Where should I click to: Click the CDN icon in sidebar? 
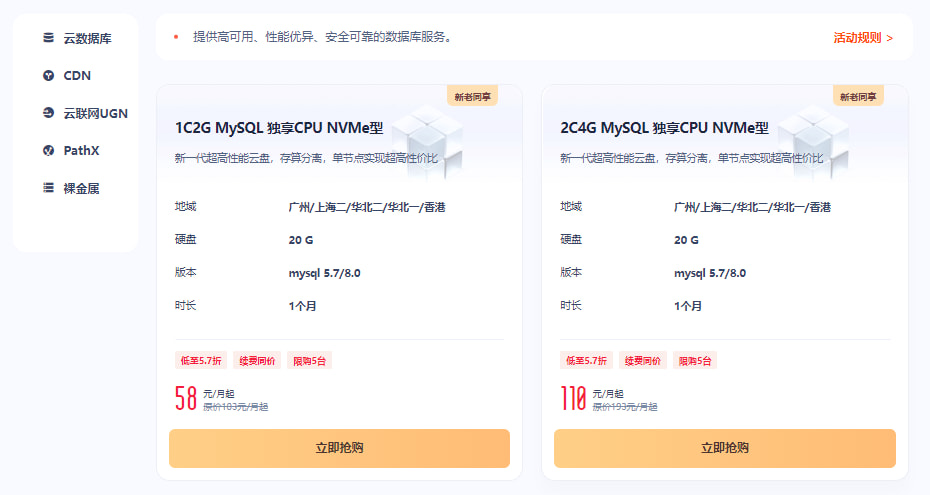(48, 76)
